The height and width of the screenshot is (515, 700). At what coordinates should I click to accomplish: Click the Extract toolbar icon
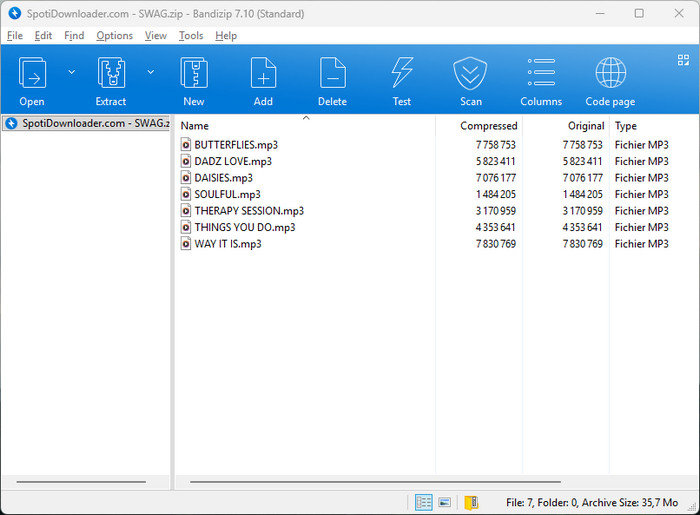(x=111, y=73)
